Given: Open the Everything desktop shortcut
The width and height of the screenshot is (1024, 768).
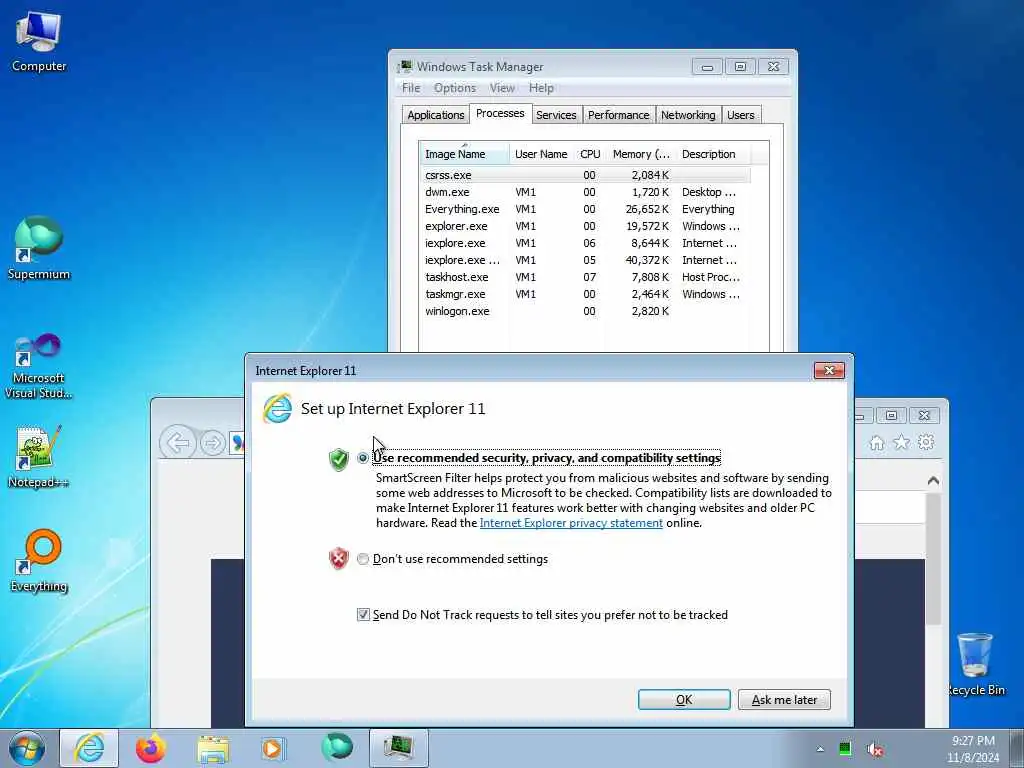Looking at the screenshot, I should 39,560.
